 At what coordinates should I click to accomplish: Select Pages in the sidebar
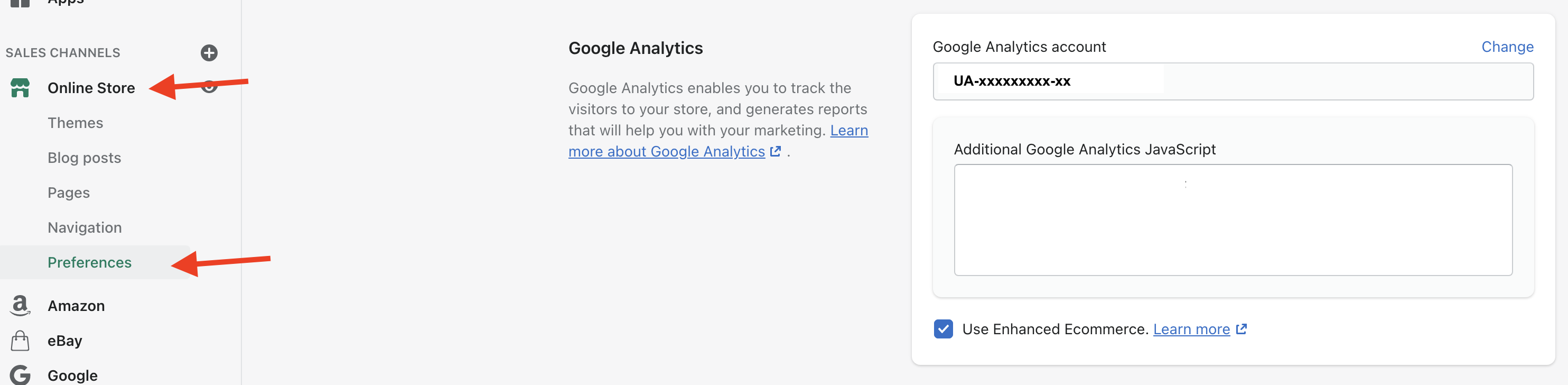pyautogui.click(x=69, y=192)
